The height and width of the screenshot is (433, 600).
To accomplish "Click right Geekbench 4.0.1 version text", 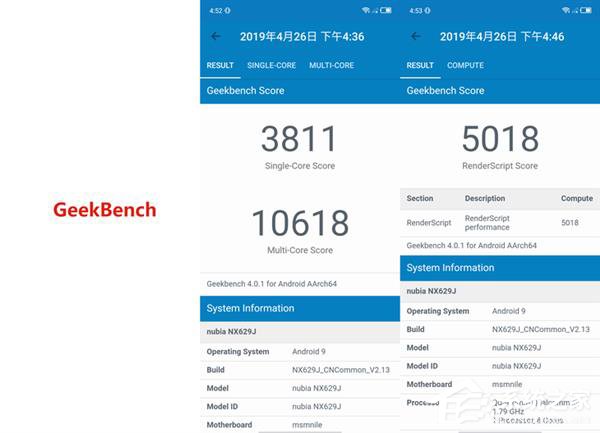I will 471,246.
